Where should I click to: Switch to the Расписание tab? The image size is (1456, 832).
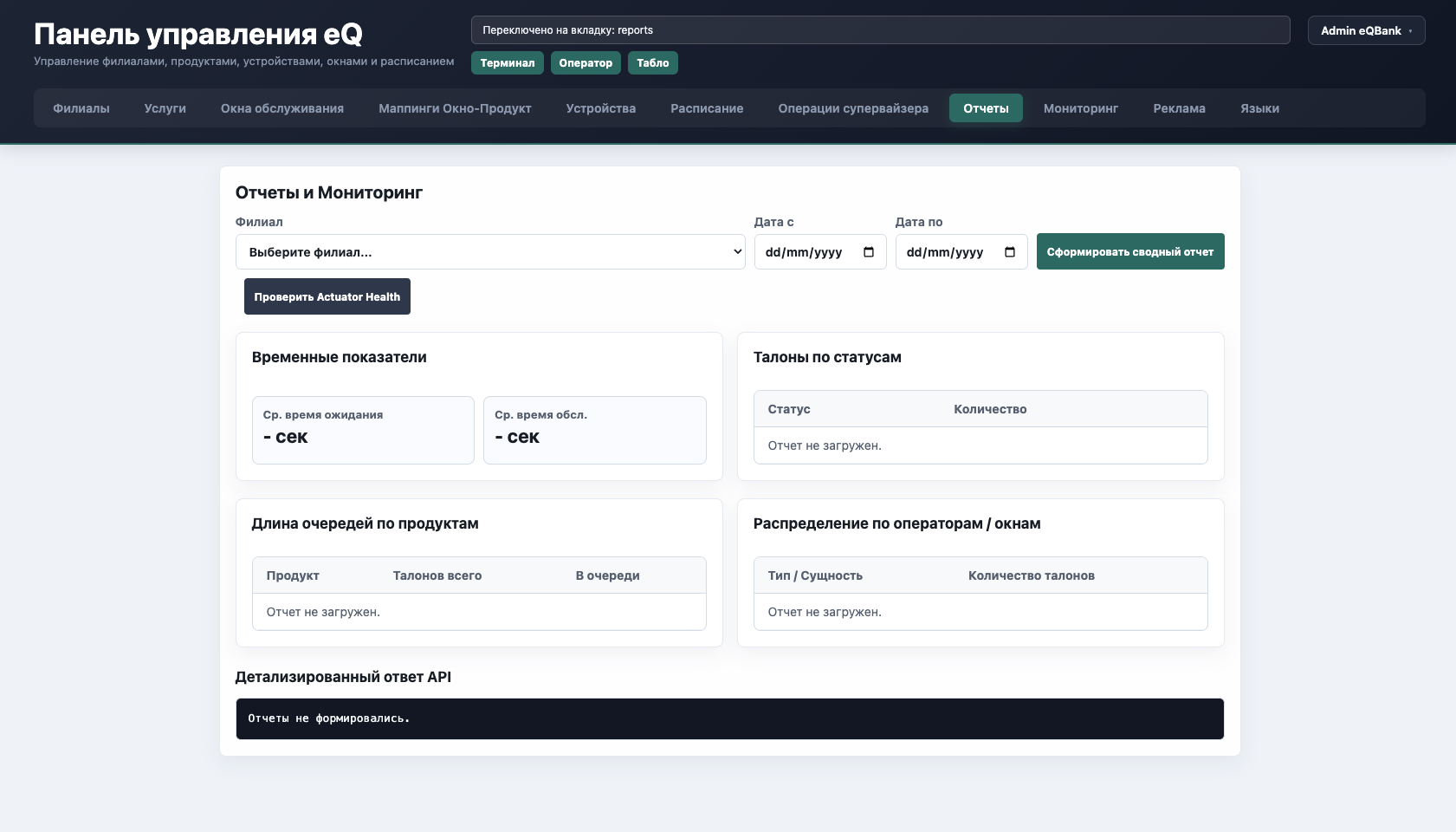coord(707,108)
